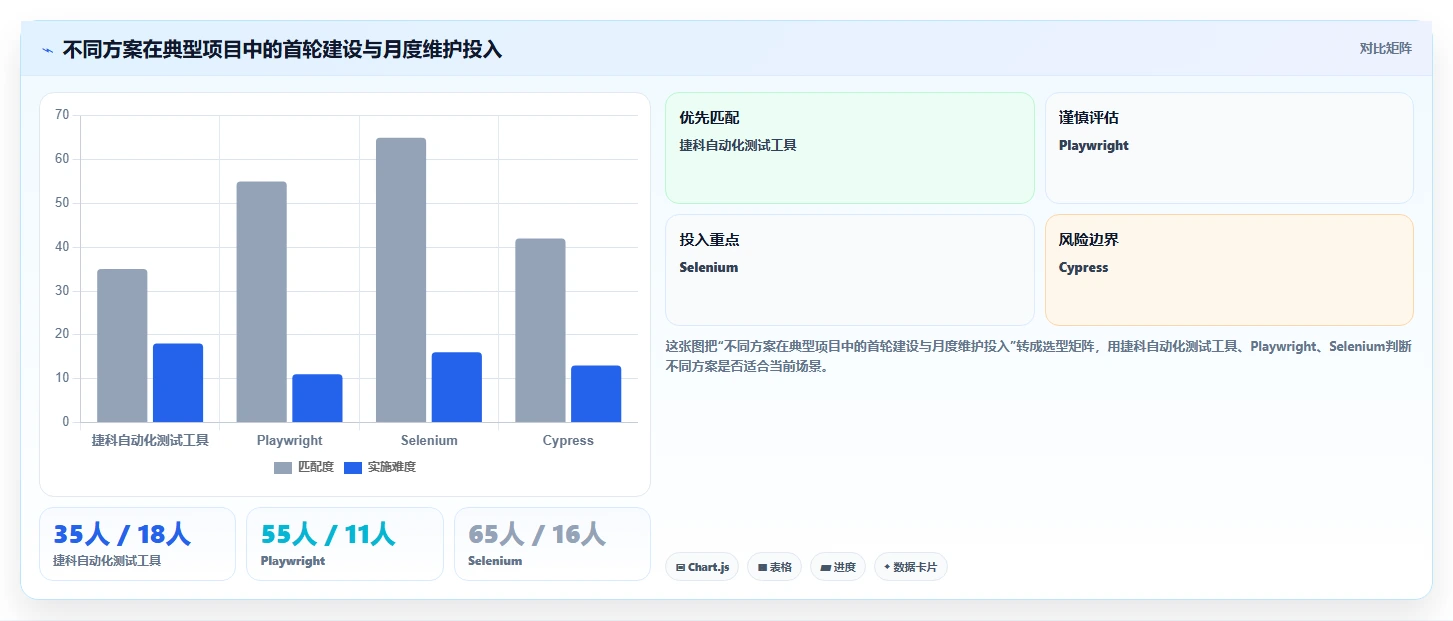Click the gray Cypress bar
1453x621 pixels.
540,330
